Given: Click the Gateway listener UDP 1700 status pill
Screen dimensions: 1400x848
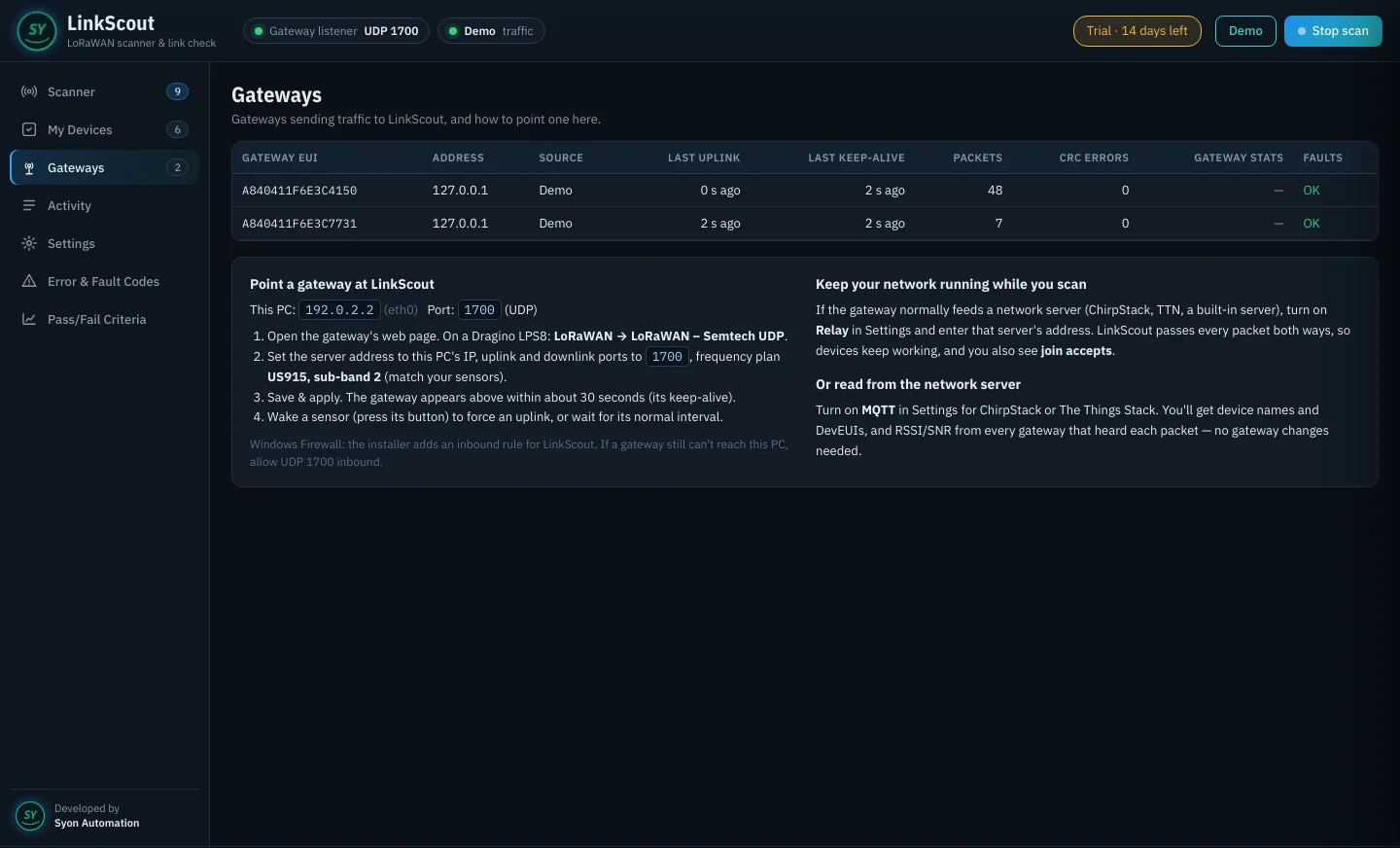Looking at the screenshot, I should 336,31.
